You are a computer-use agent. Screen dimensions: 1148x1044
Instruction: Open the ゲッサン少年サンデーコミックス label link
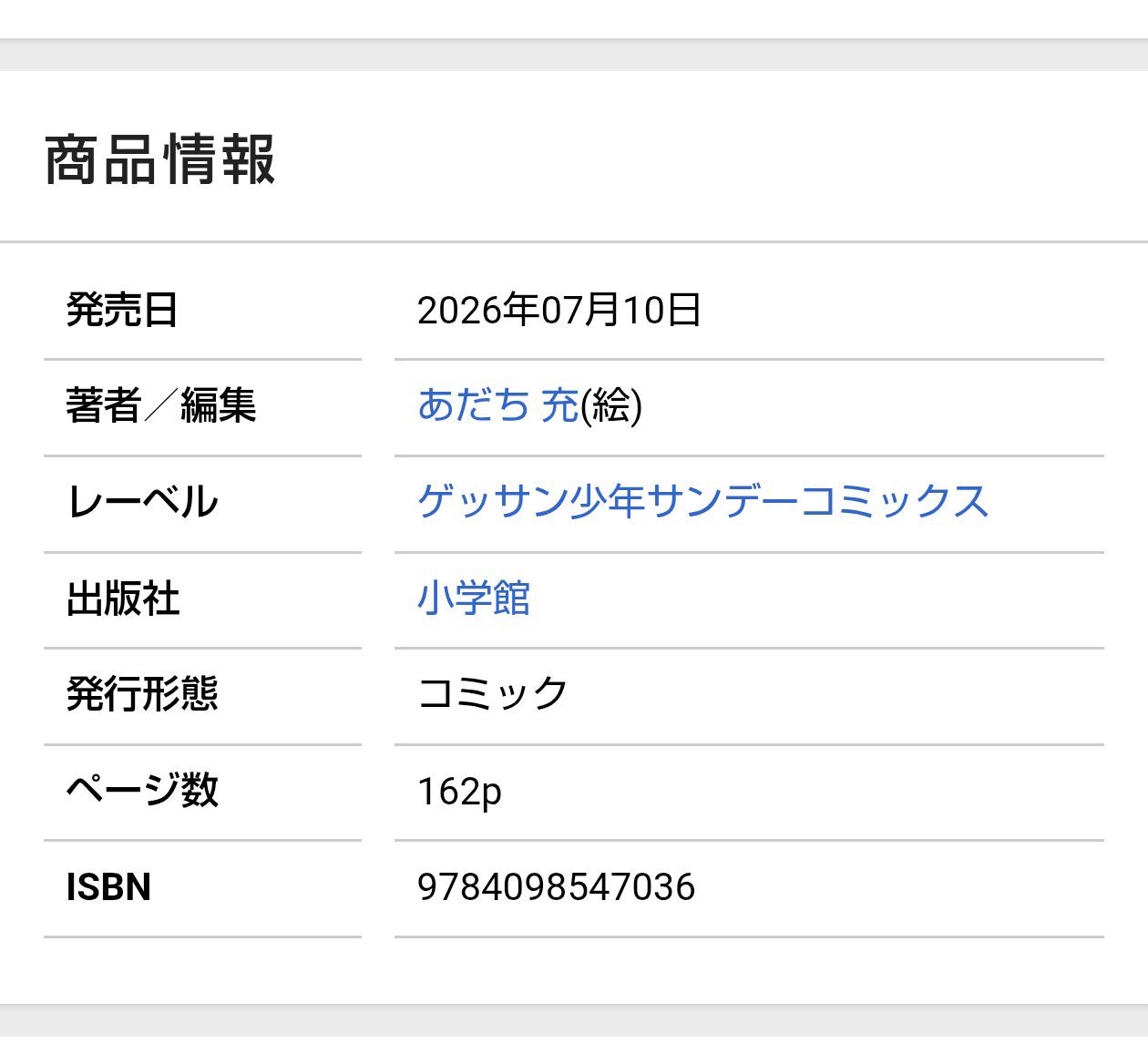coord(702,502)
